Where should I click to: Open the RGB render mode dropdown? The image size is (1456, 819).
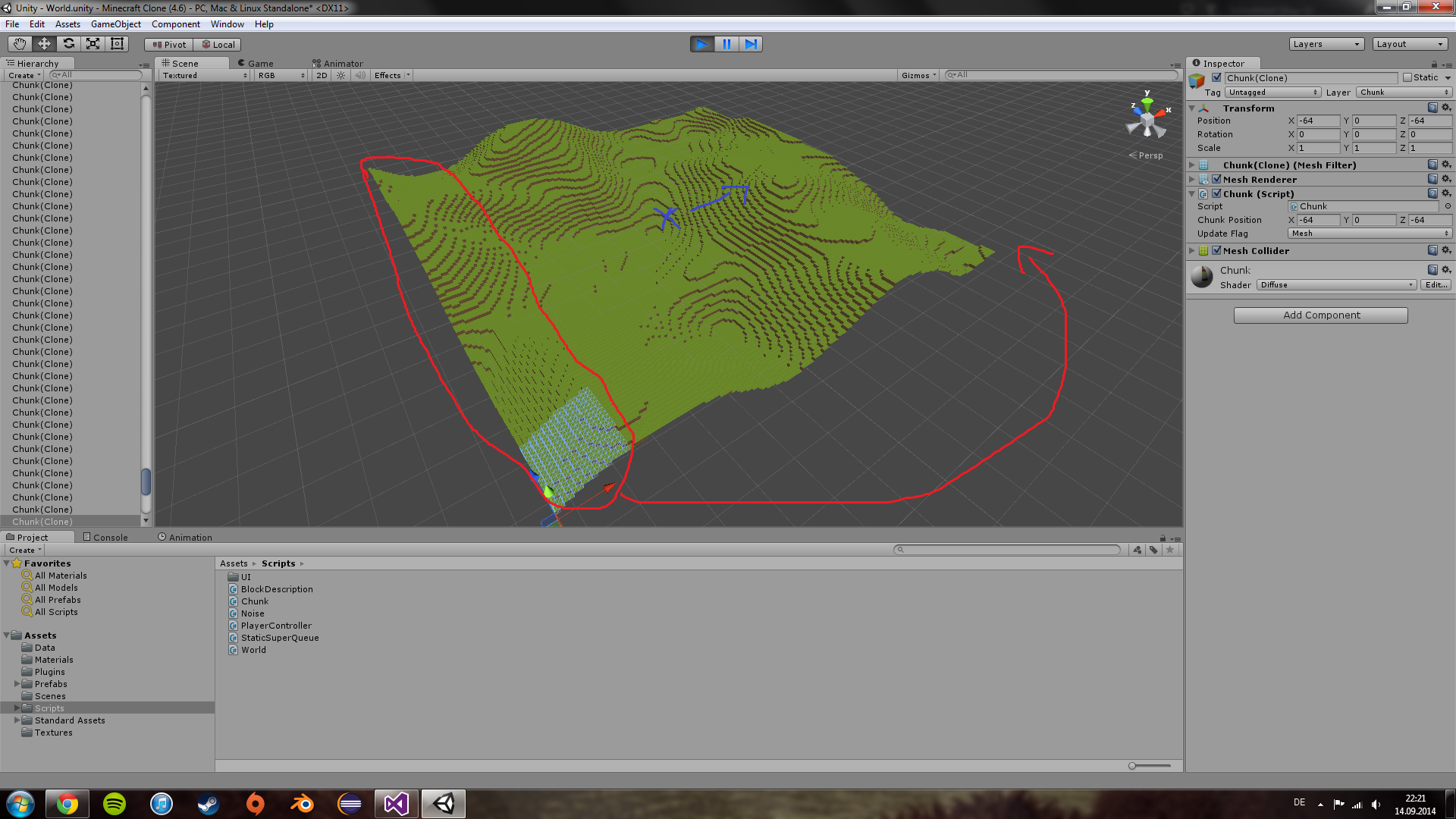(281, 75)
